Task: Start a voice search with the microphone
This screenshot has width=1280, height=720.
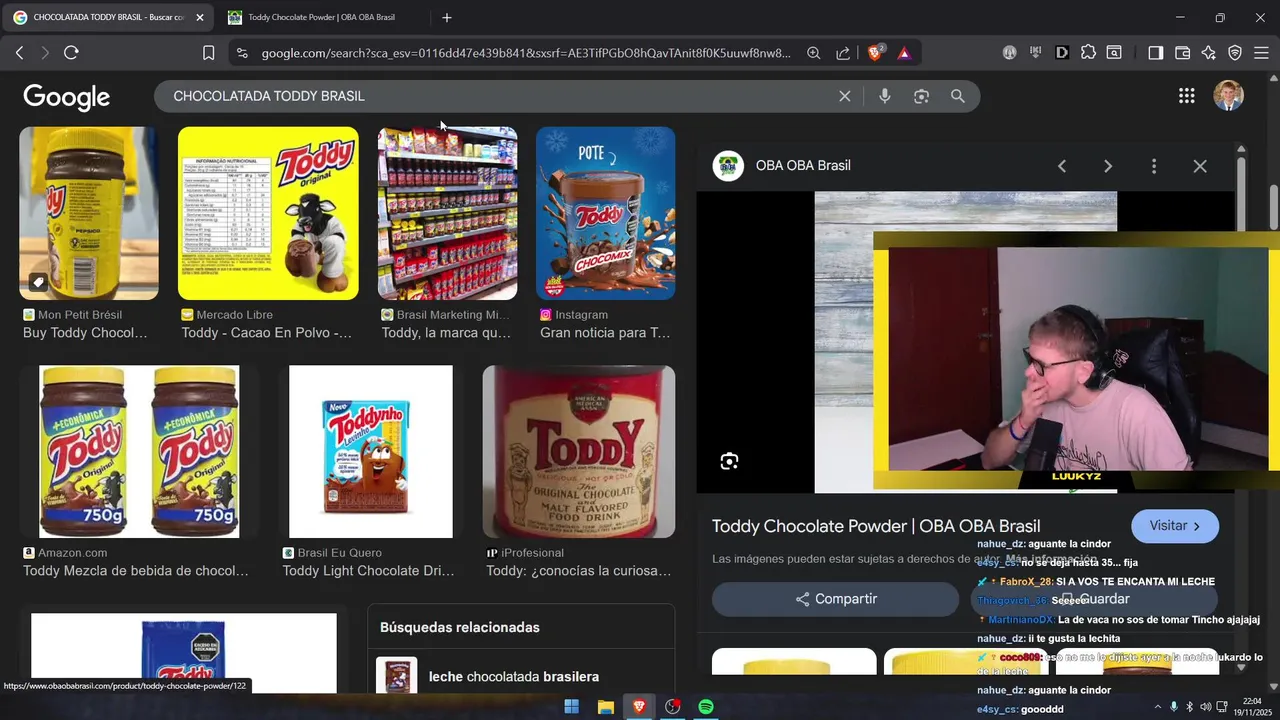Action: coord(884,96)
